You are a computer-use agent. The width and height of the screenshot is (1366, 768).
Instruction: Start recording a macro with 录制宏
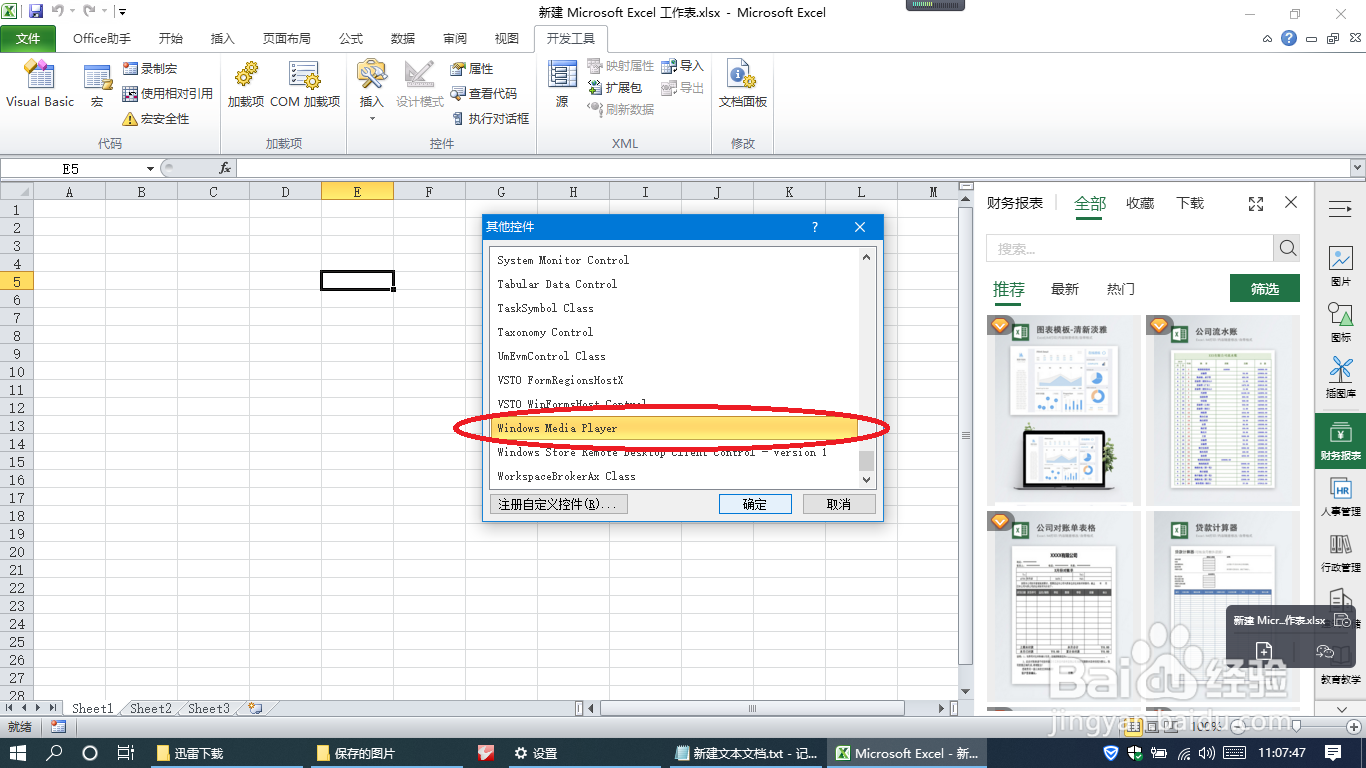click(150, 69)
